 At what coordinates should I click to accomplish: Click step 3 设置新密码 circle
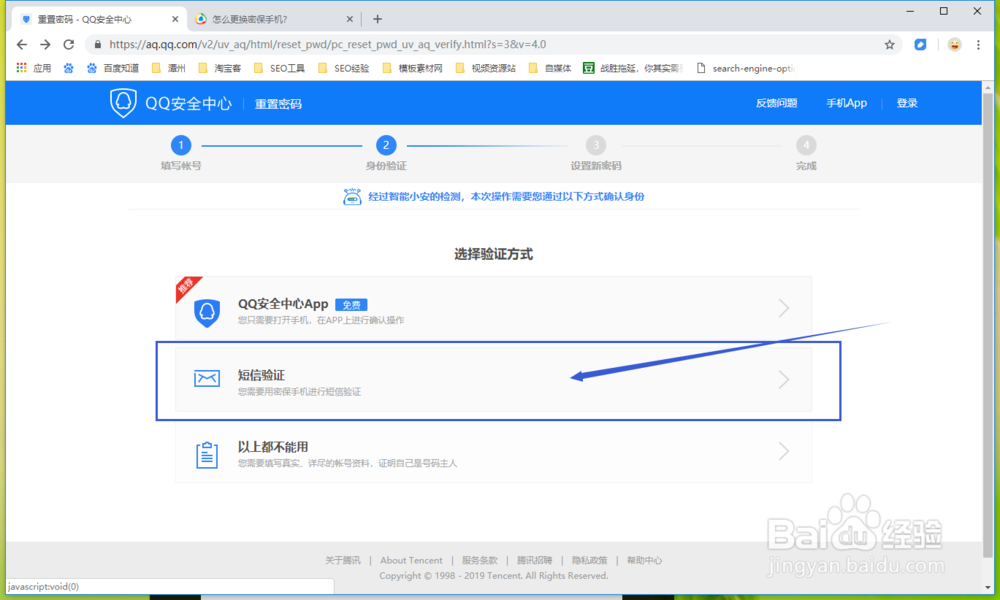point(596,145)
